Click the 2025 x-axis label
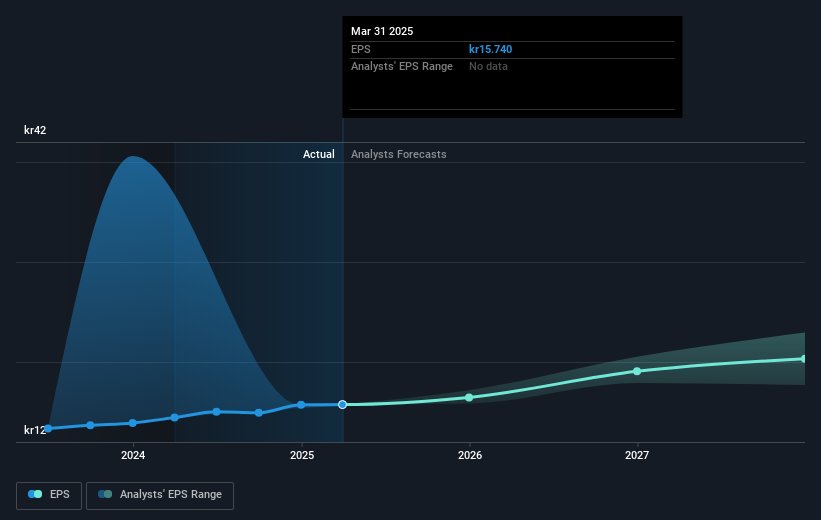The height and width of the screenshot is (520, 821). [302, 455]
